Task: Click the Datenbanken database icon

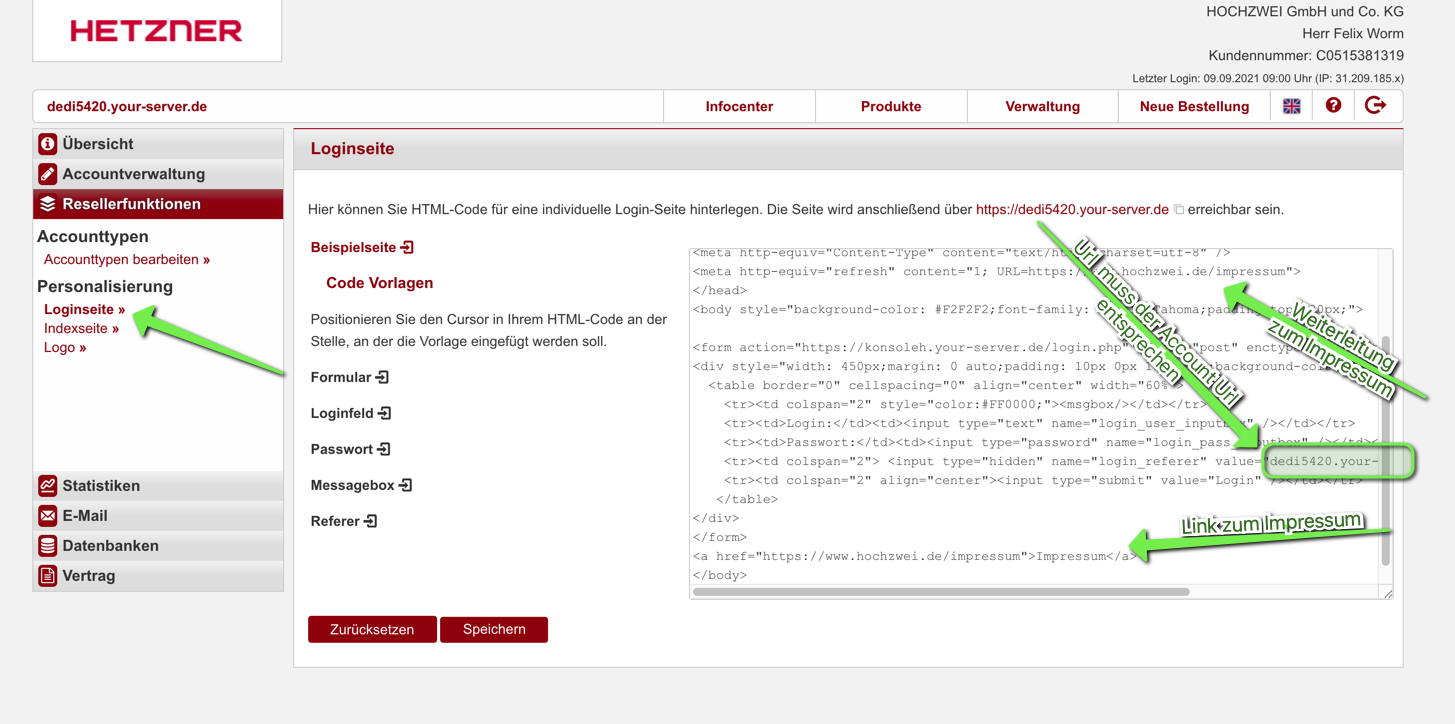Action: click(47, 546)
